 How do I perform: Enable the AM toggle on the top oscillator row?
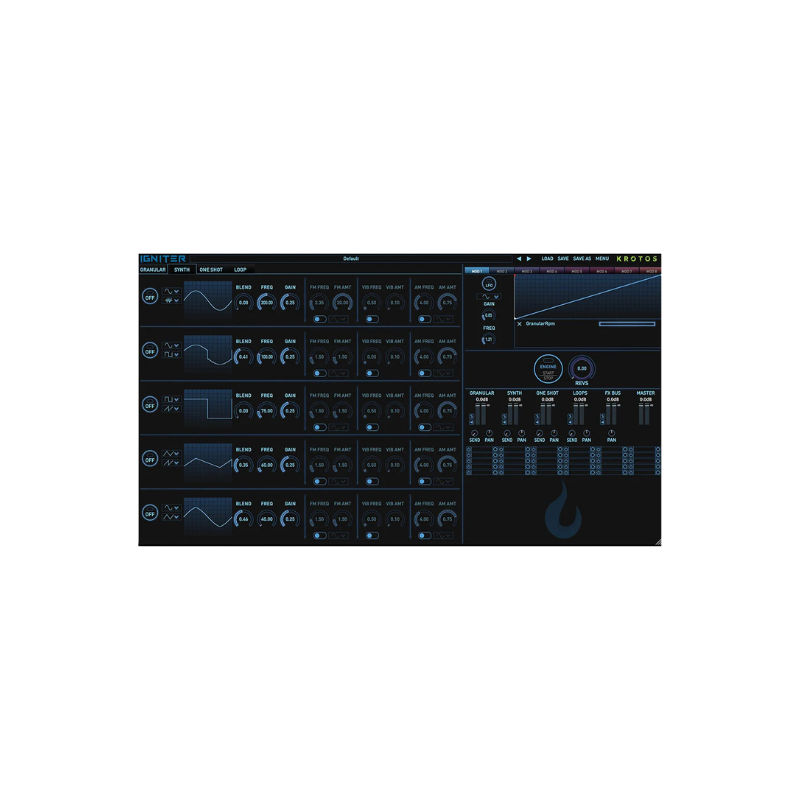pyautogui.click(x=423, y=318)
